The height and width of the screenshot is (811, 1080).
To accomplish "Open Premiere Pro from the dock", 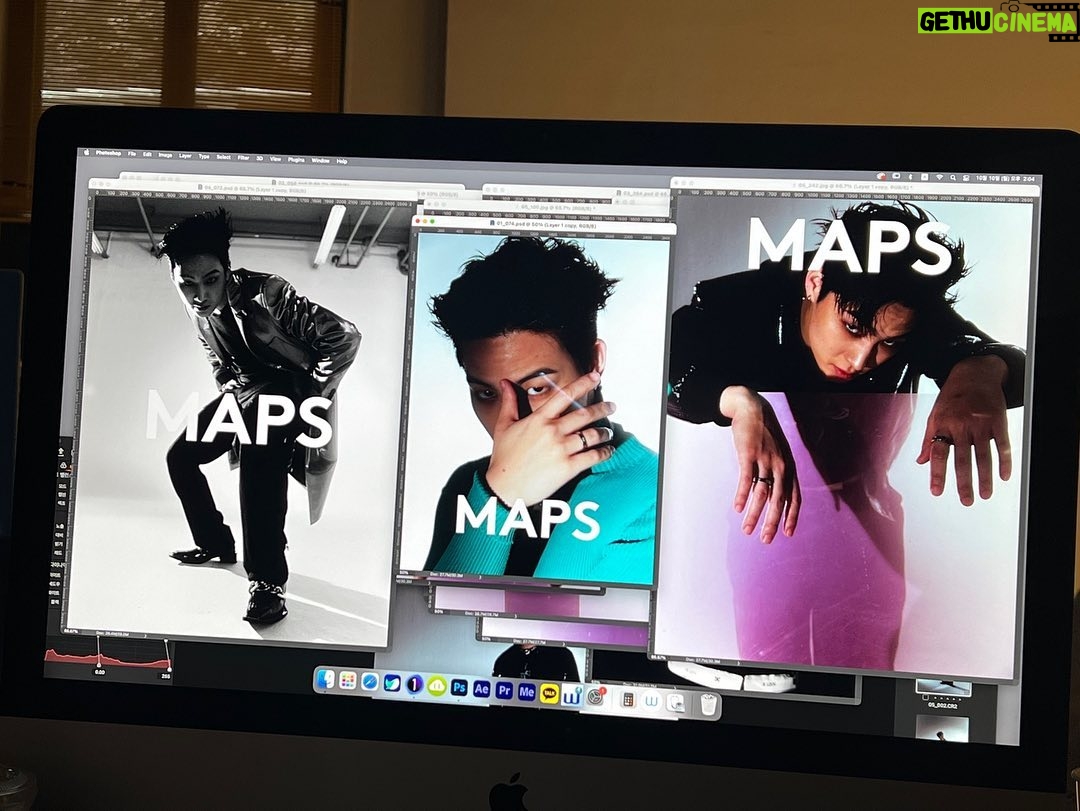I will (504, 690).
